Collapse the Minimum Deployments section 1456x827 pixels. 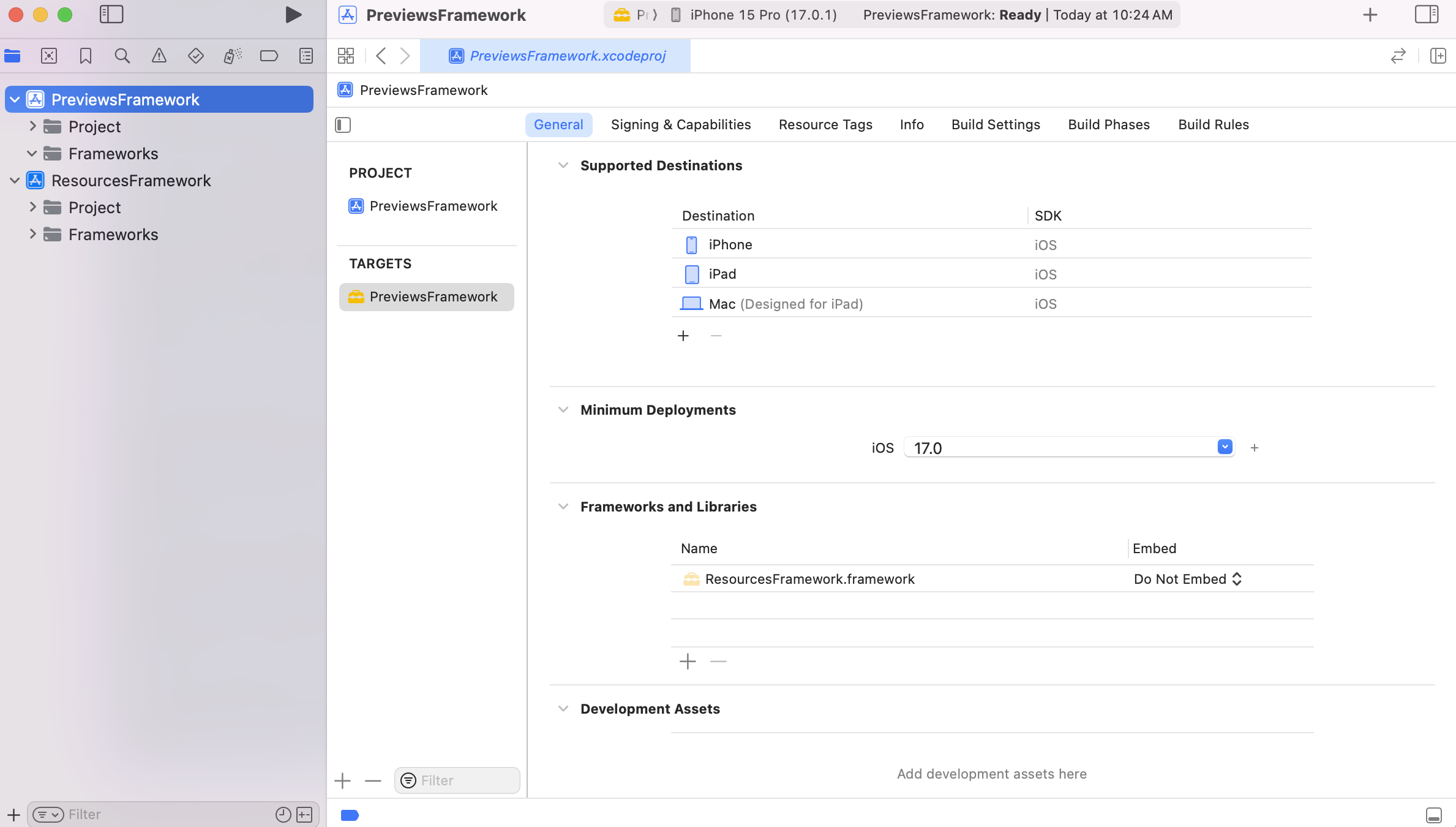pos(563,410)
